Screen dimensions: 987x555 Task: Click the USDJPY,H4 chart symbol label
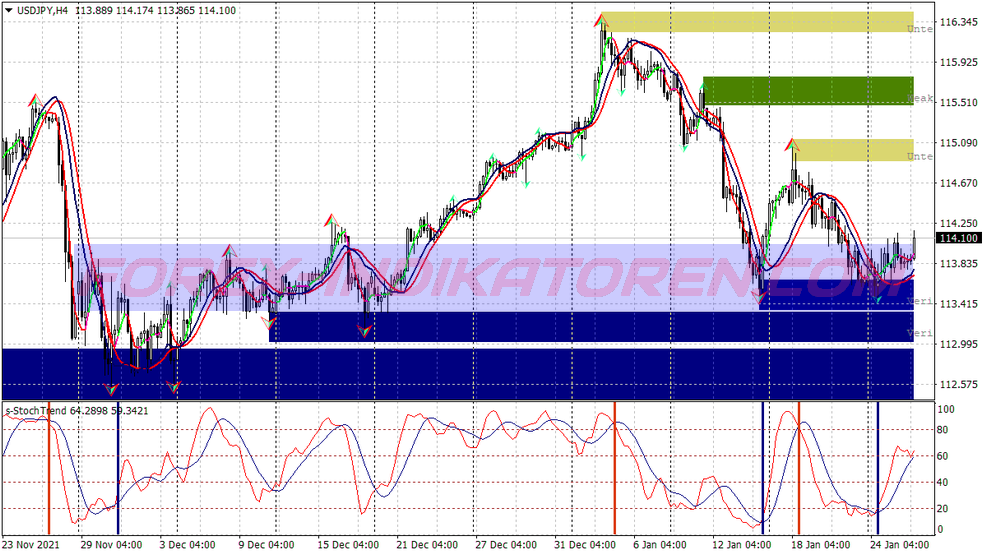click(x=46, y=10)
